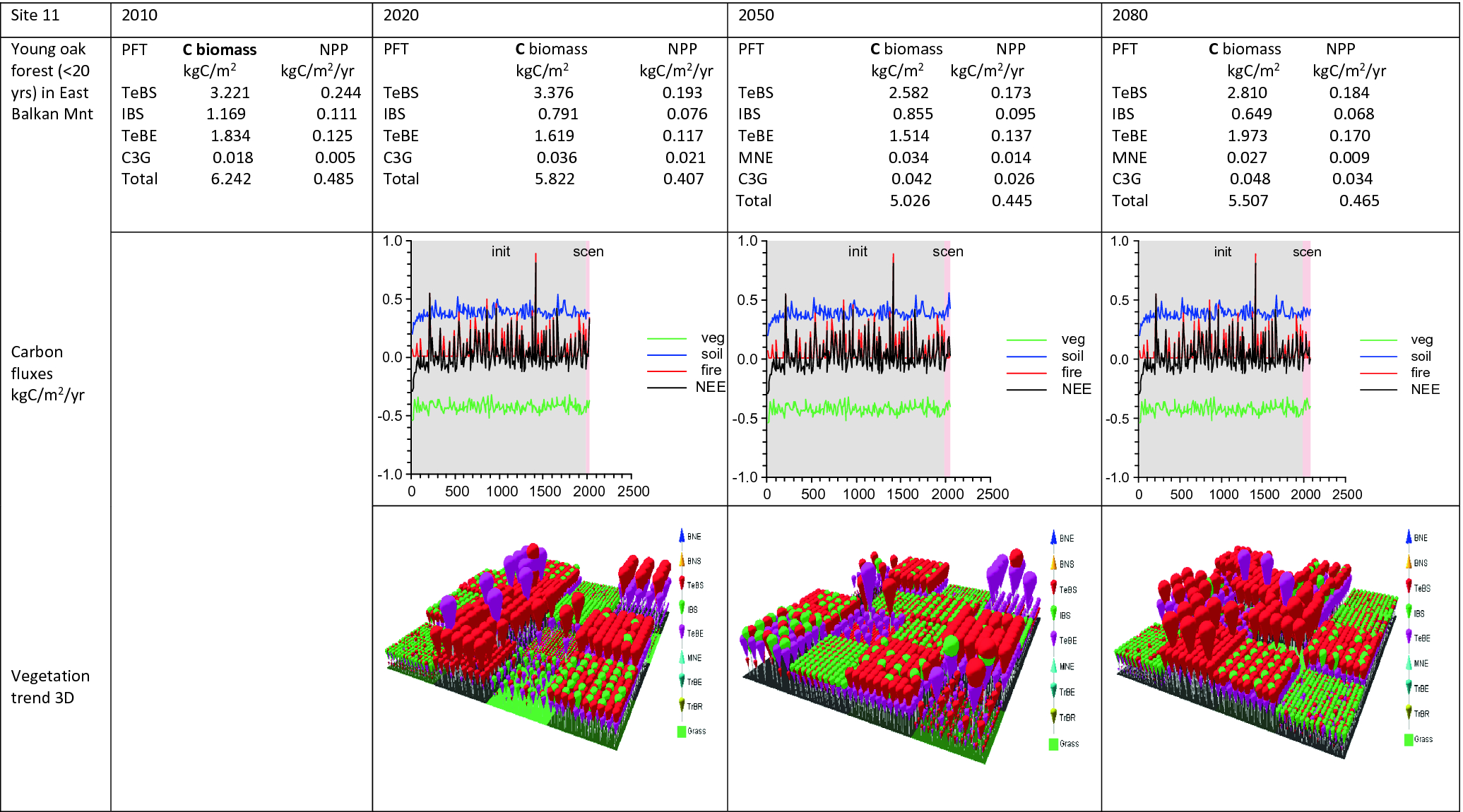Pick the TrBR icon in 2080 vegetation legend
This screenshot has height=812, width=1463.
tap(1409, 713)
